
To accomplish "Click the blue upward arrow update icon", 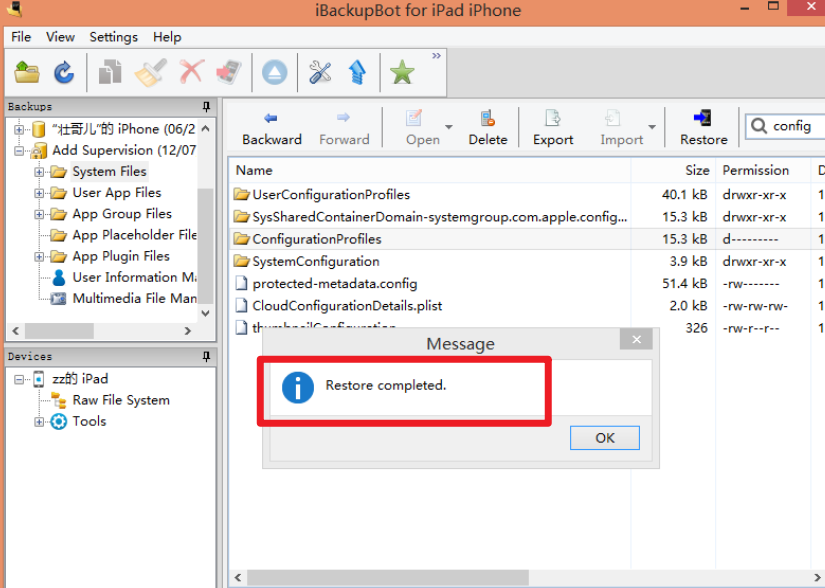I will tap(357, 72).
